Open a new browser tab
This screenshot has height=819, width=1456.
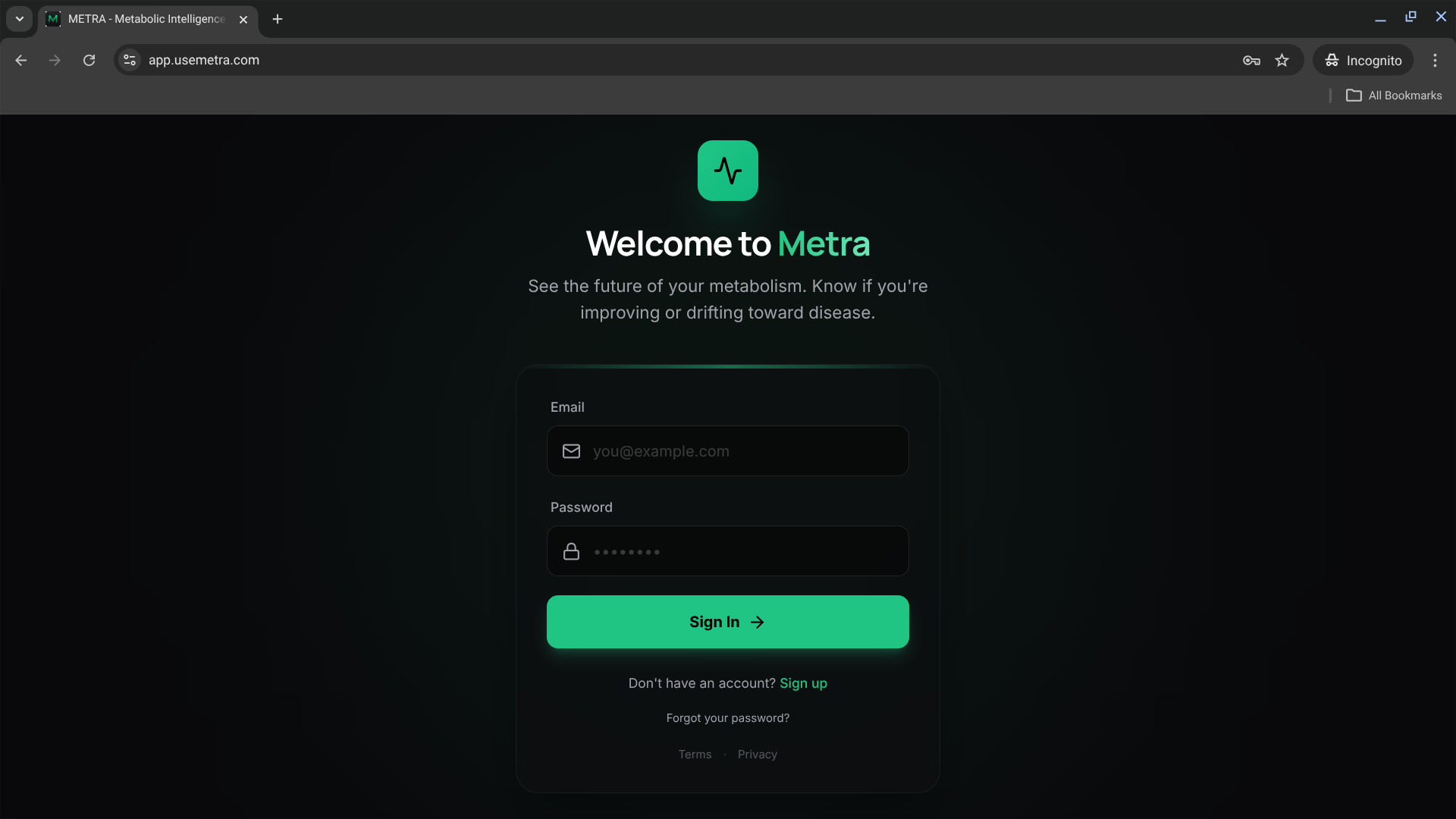pos(278,19)
